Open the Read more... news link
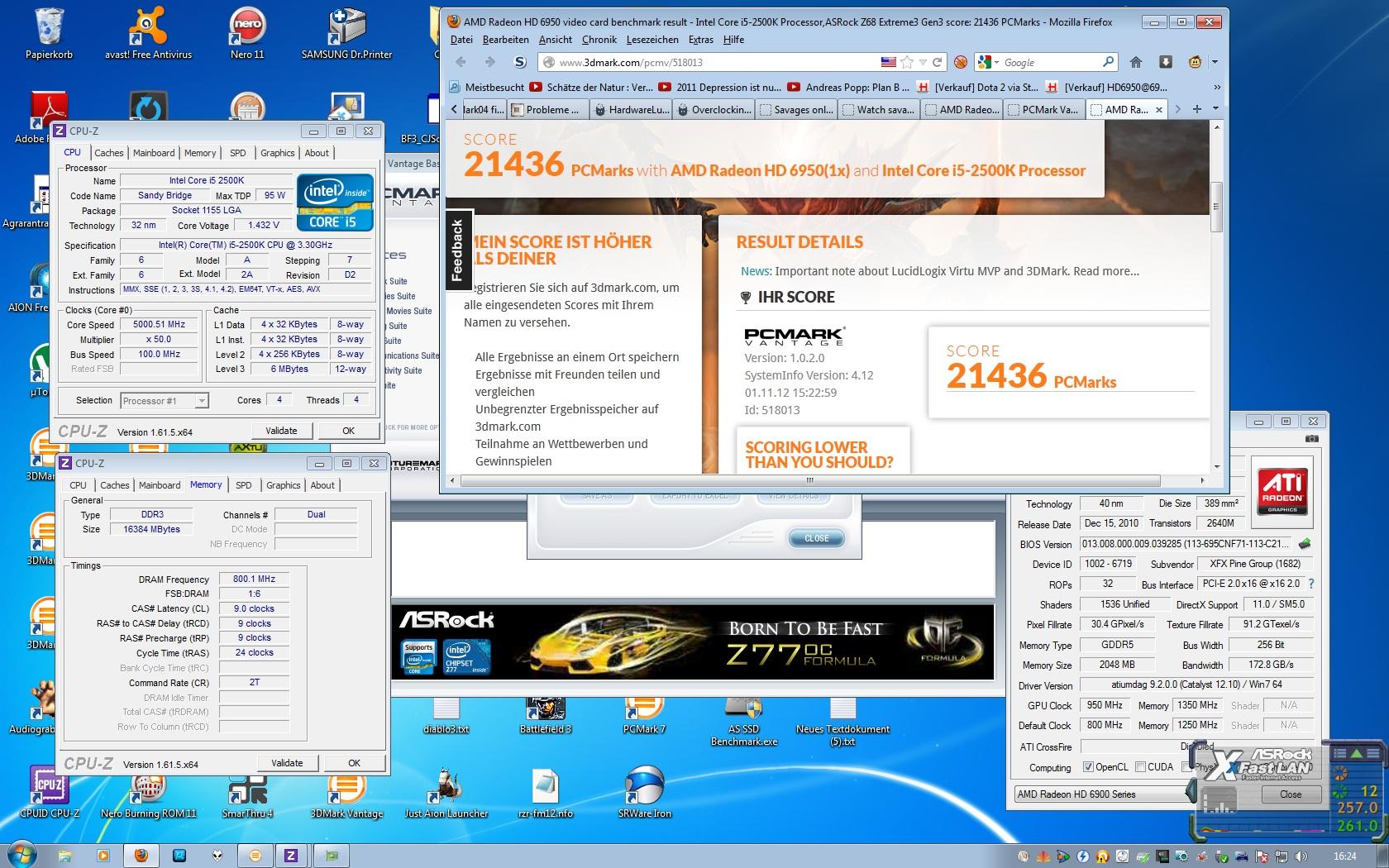This screenshot has width=1389, height=868. coord(1106,271)
